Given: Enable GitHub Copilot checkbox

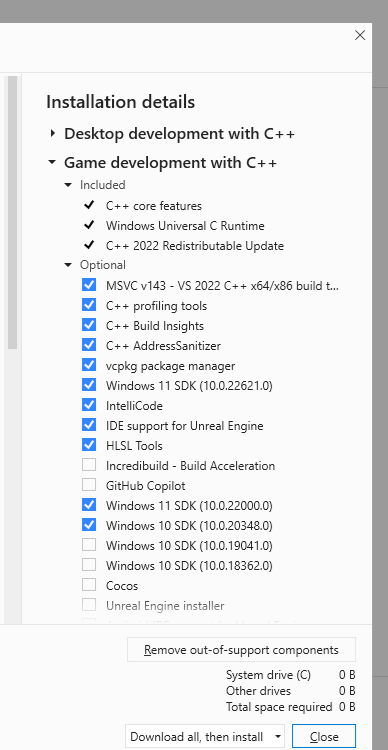Looking at the screenshot, I should click(89, 485).
